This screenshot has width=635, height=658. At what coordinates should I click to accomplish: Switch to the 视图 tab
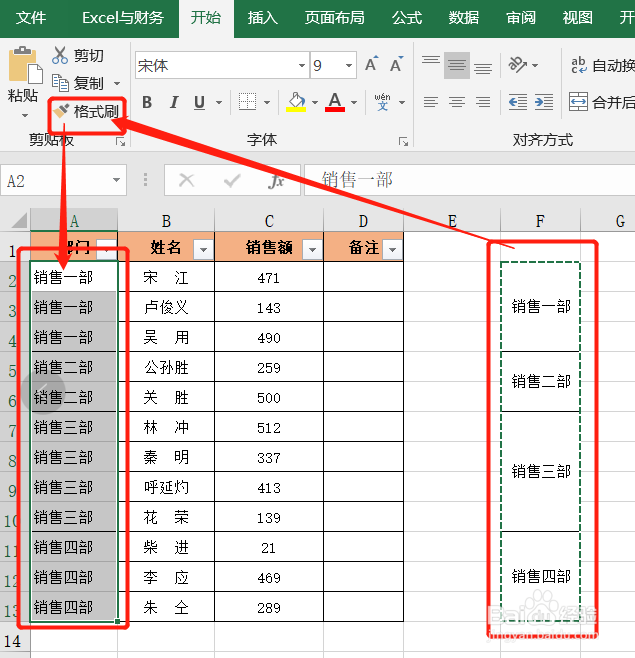(x=578, y=18)
